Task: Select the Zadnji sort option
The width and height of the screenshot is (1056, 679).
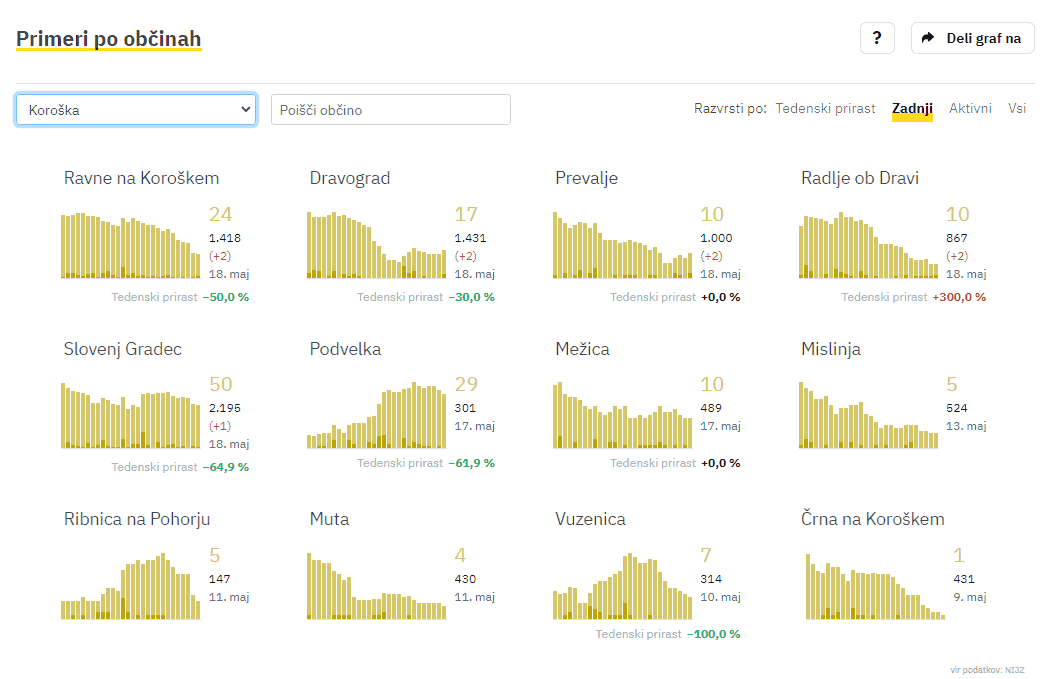Action: coord(912,108)
